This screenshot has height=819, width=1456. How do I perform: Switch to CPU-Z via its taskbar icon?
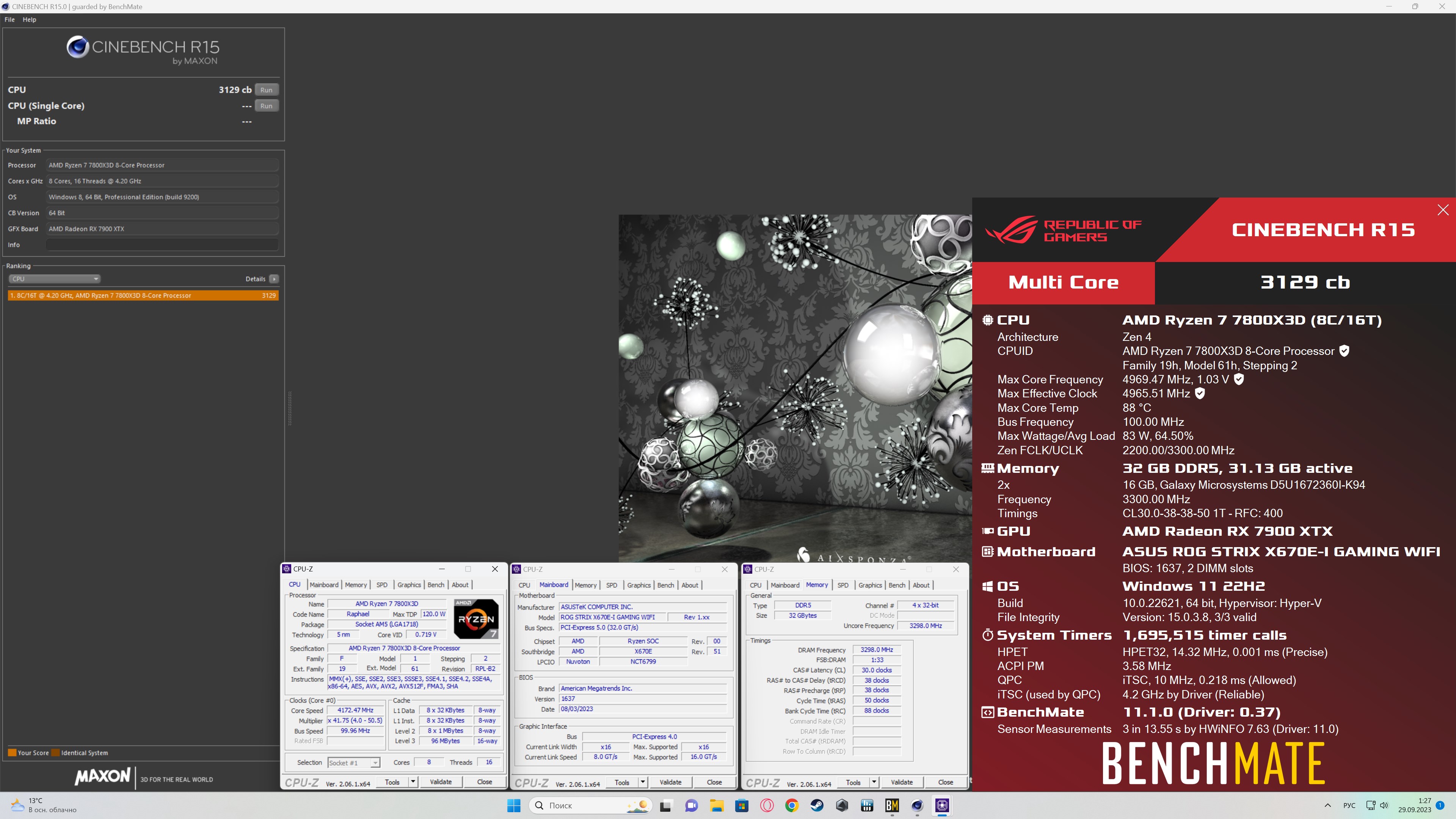(942, 805)
